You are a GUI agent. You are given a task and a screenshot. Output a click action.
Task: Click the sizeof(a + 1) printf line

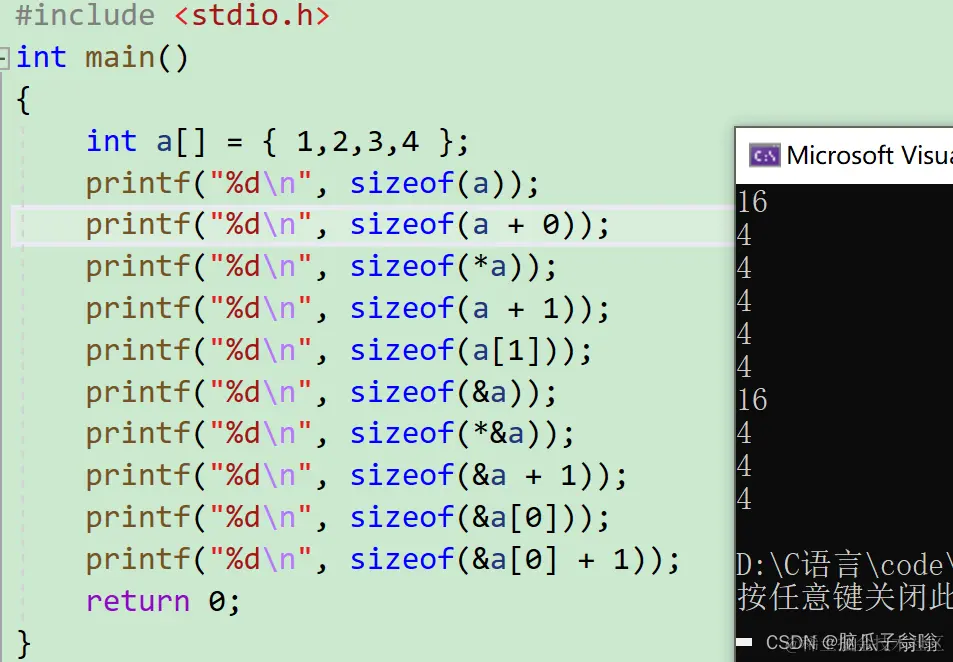pyautogui.click(x=347, y=309)
